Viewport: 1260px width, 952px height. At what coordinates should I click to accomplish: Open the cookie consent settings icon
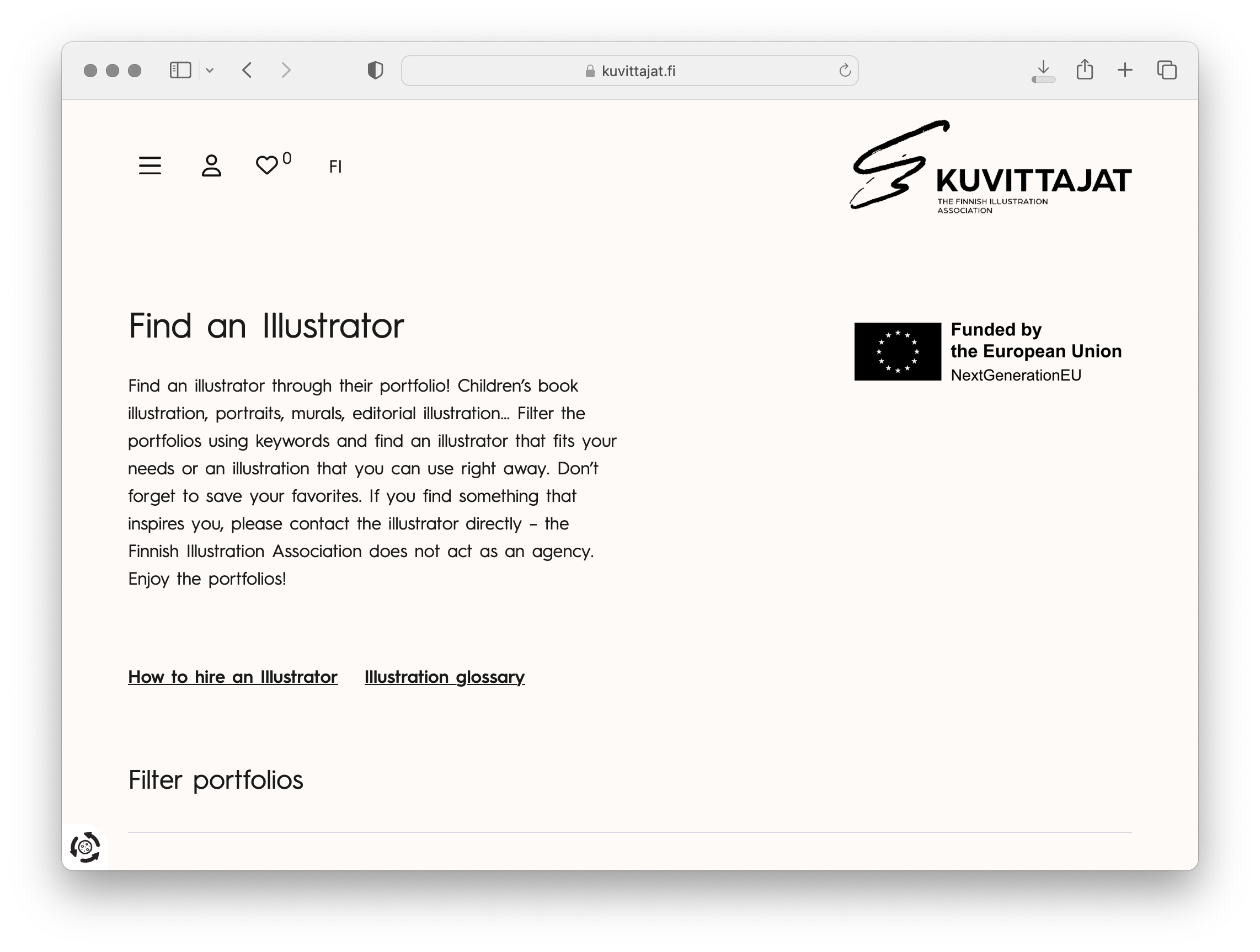[x=85, y=847]
